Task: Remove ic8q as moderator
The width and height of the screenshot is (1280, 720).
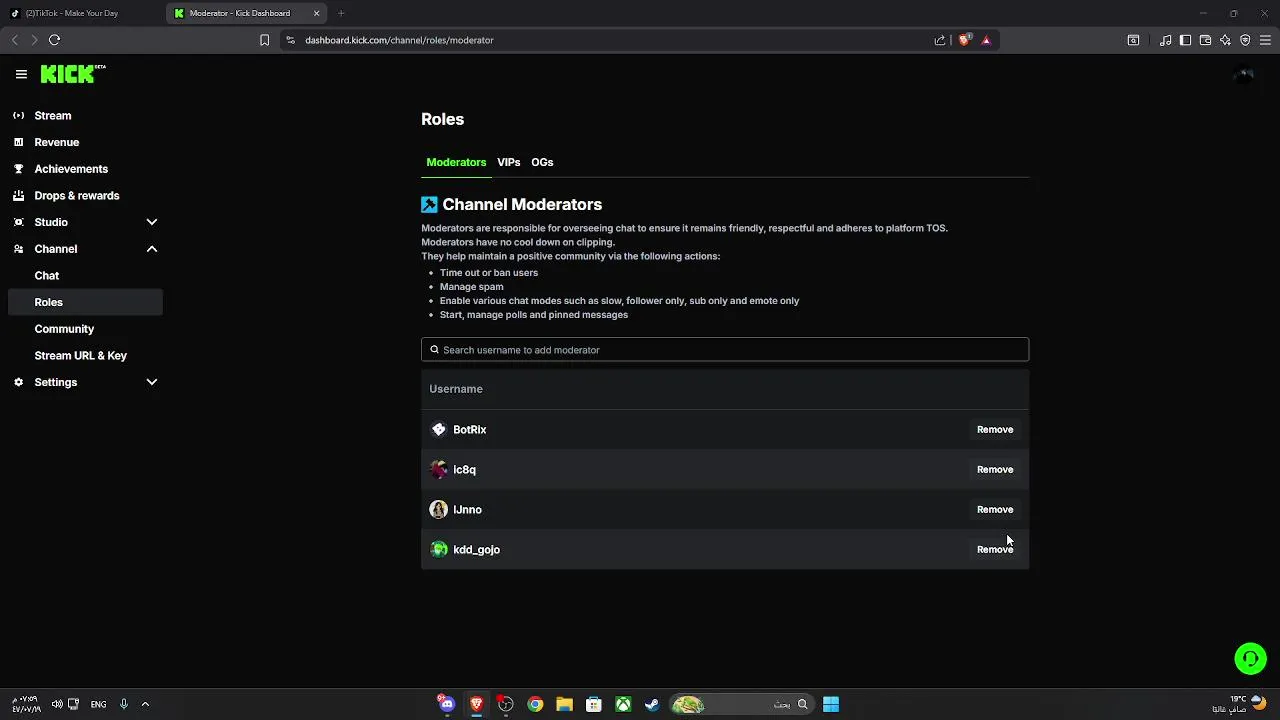Action: [995, 469]
